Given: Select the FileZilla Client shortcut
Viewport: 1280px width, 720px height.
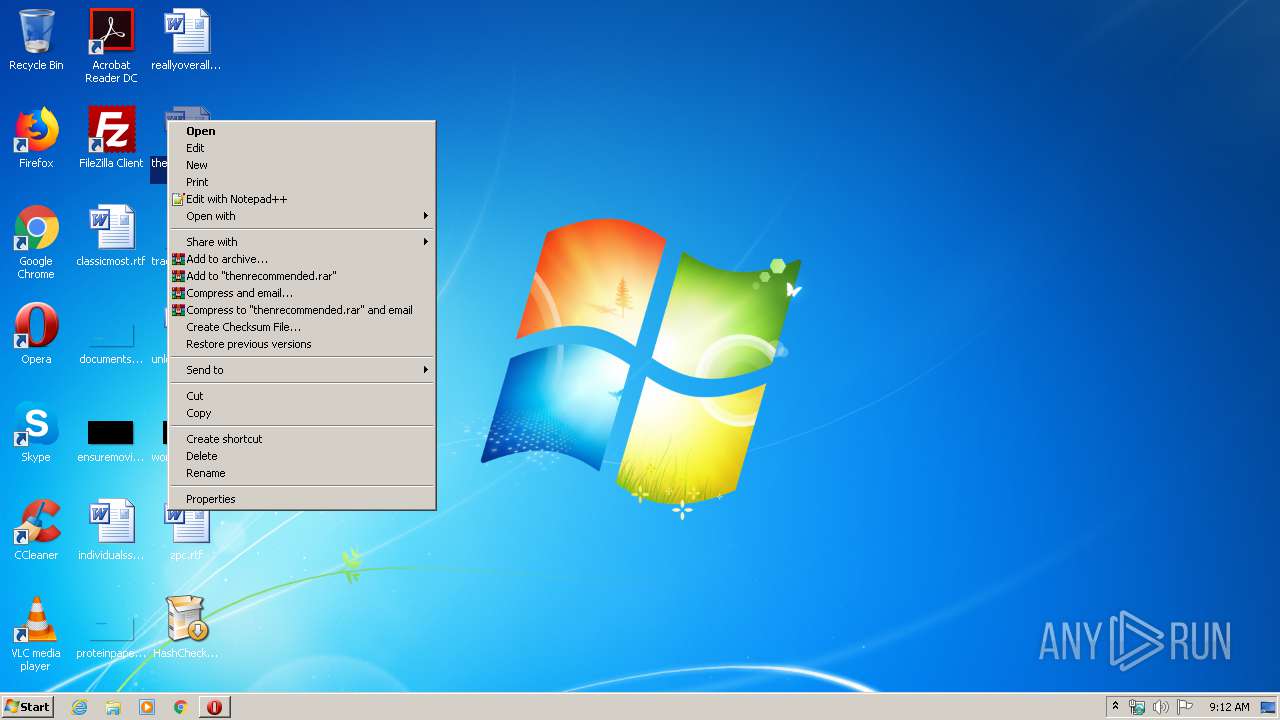Looking at the screenshot, I should pyautogui.click(x=111, y=138).
